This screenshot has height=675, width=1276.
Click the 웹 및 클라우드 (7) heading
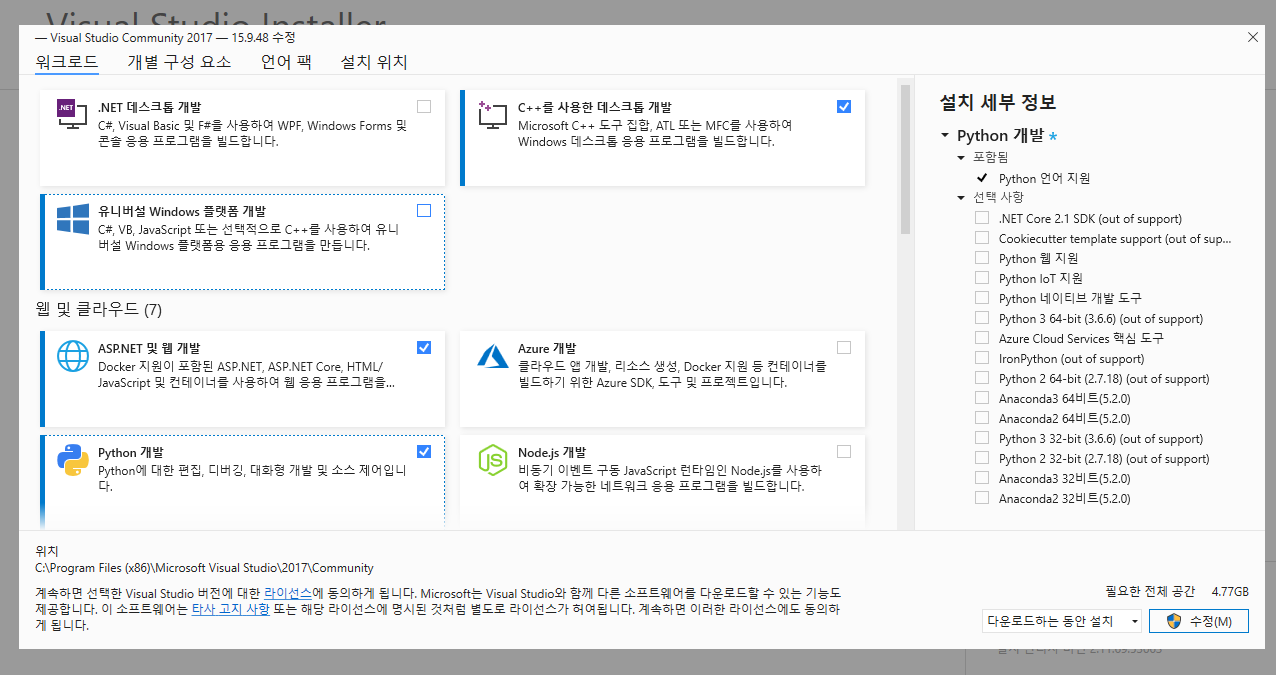pyautogui.click(x=98, y=308)
